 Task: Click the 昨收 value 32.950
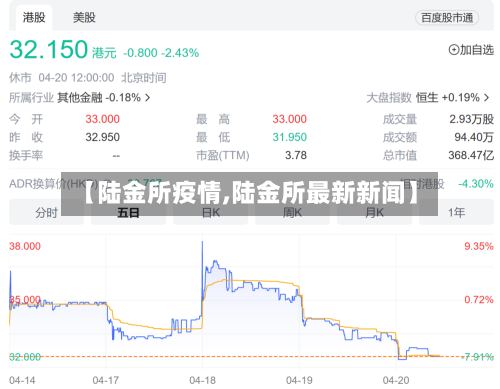tap(102, 137)
